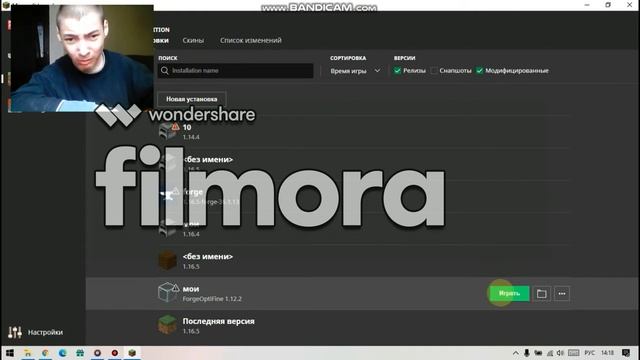
Task: Expand hidden system tray icons
Action: 516,353
